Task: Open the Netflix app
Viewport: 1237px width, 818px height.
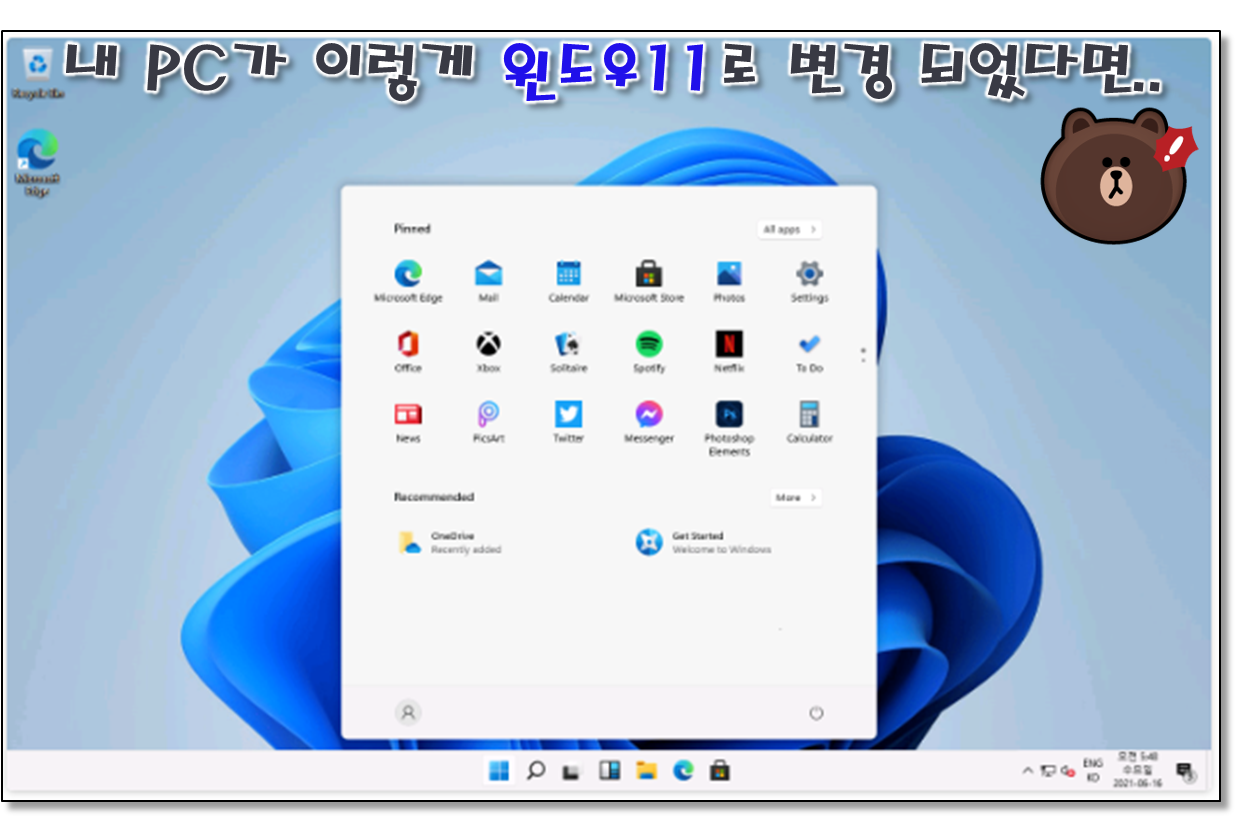Action: [729, 345]
